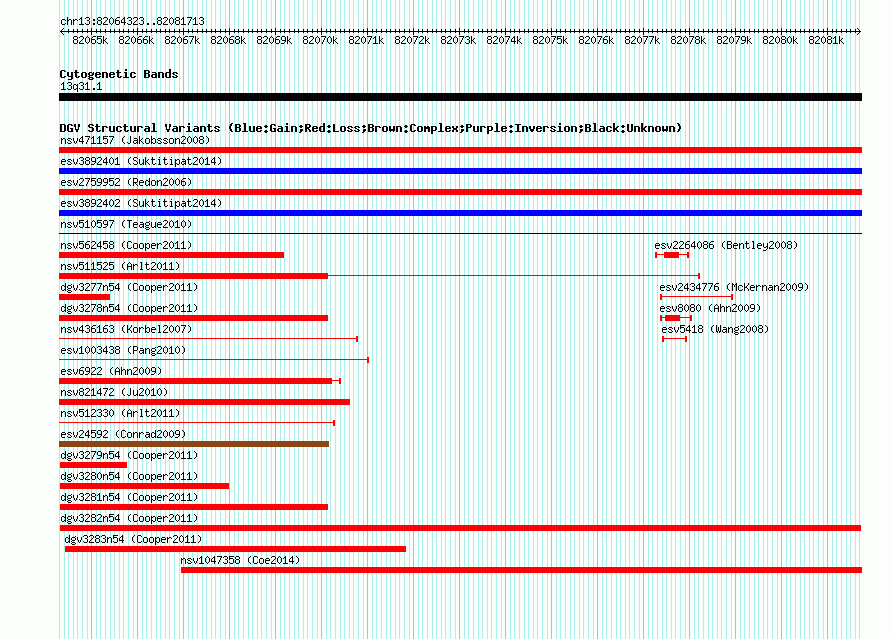Image resolution: width=890 pixels, height=639 pixels.
Task: Open nsv821472 (Ju2010) variant
Action: click(114, 392)
